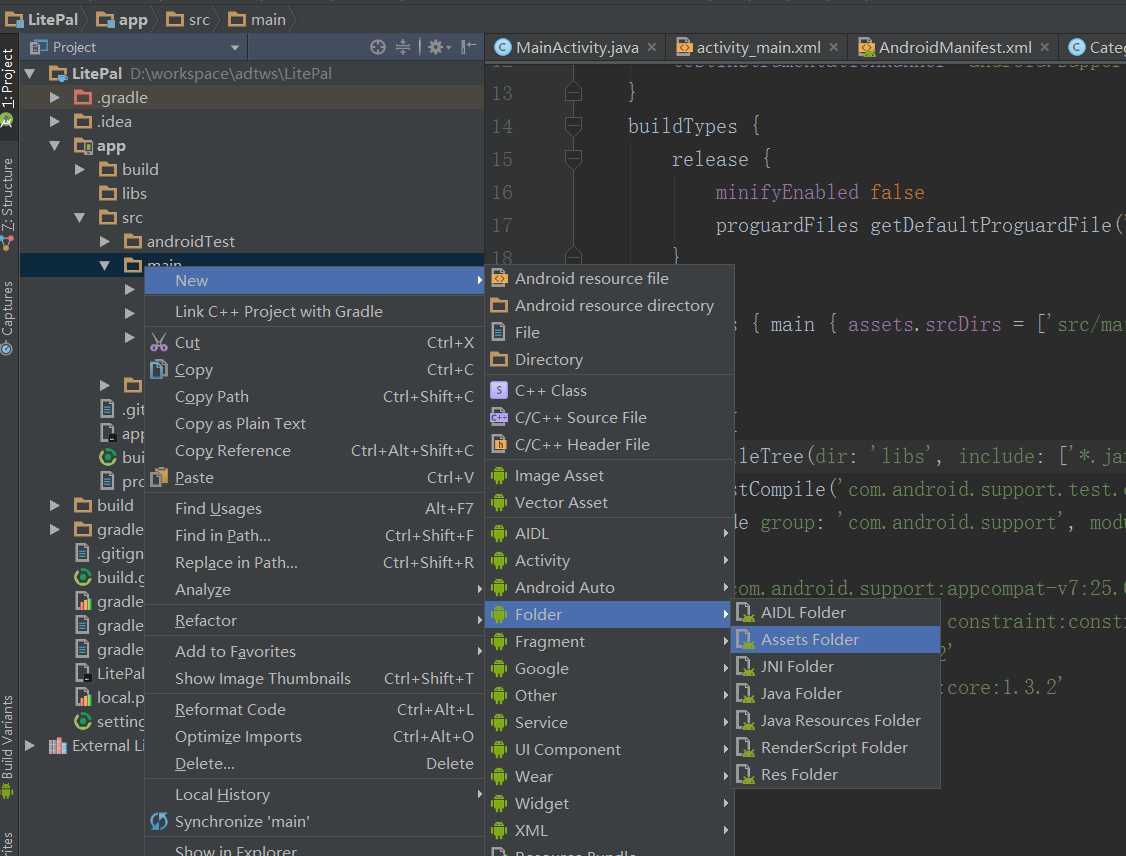The height and width of the screenshot is (856, 1126).
Task: Click the fold marker on line 15
Action: click(573, 159)
